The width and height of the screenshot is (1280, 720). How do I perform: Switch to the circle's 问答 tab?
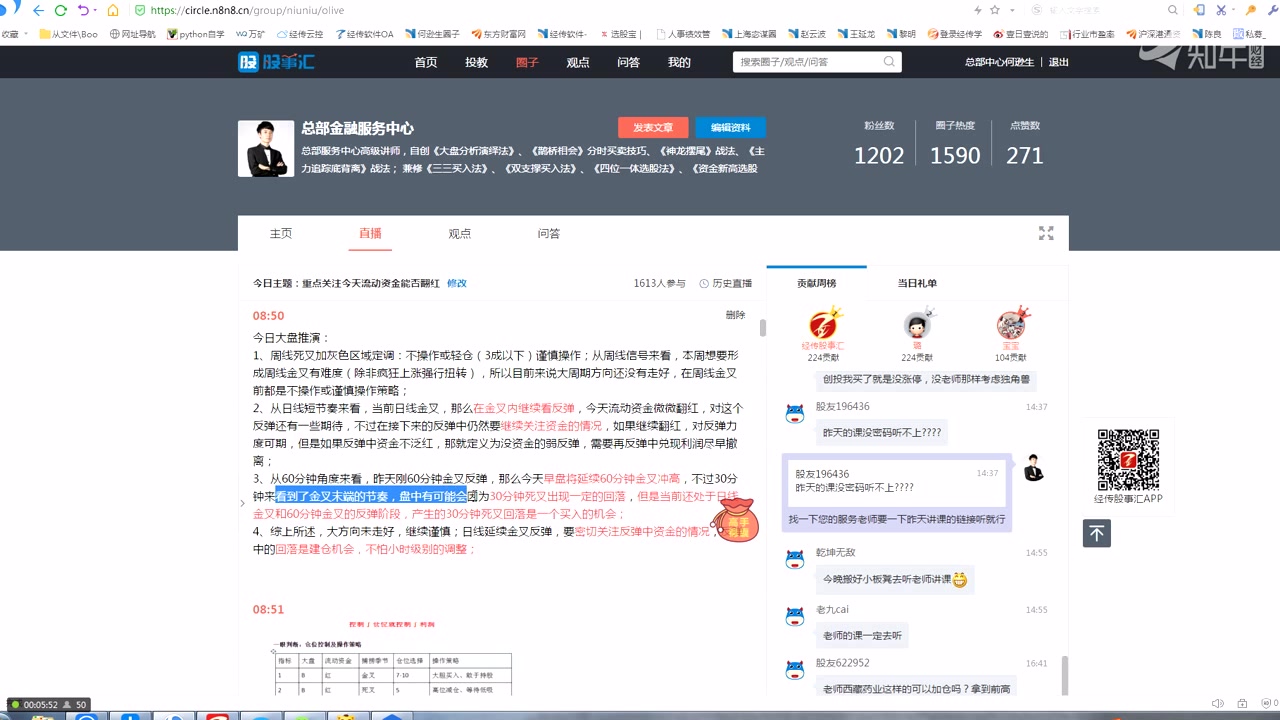[549, 233]
